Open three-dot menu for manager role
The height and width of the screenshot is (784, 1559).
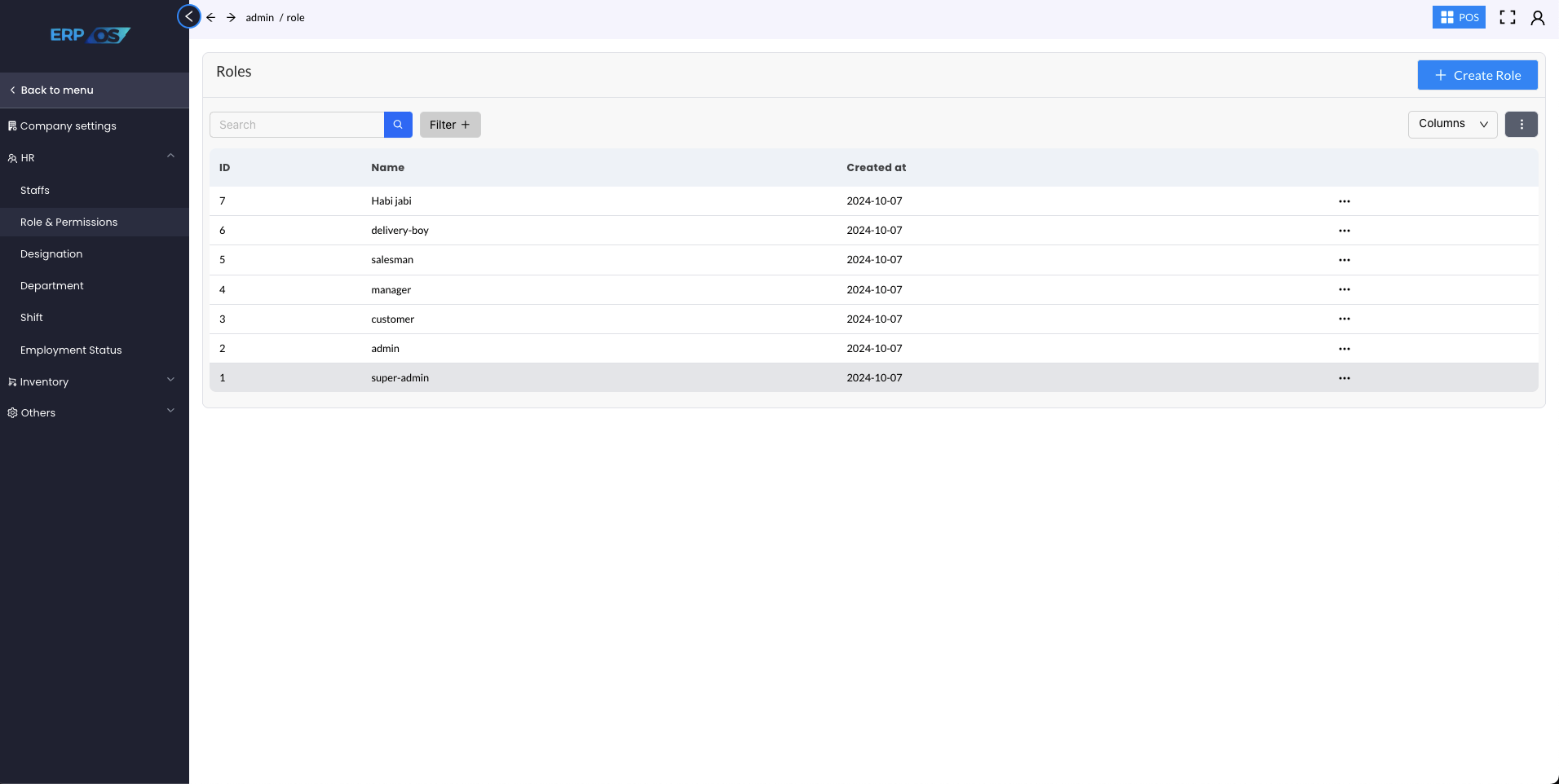point(1344,289)
